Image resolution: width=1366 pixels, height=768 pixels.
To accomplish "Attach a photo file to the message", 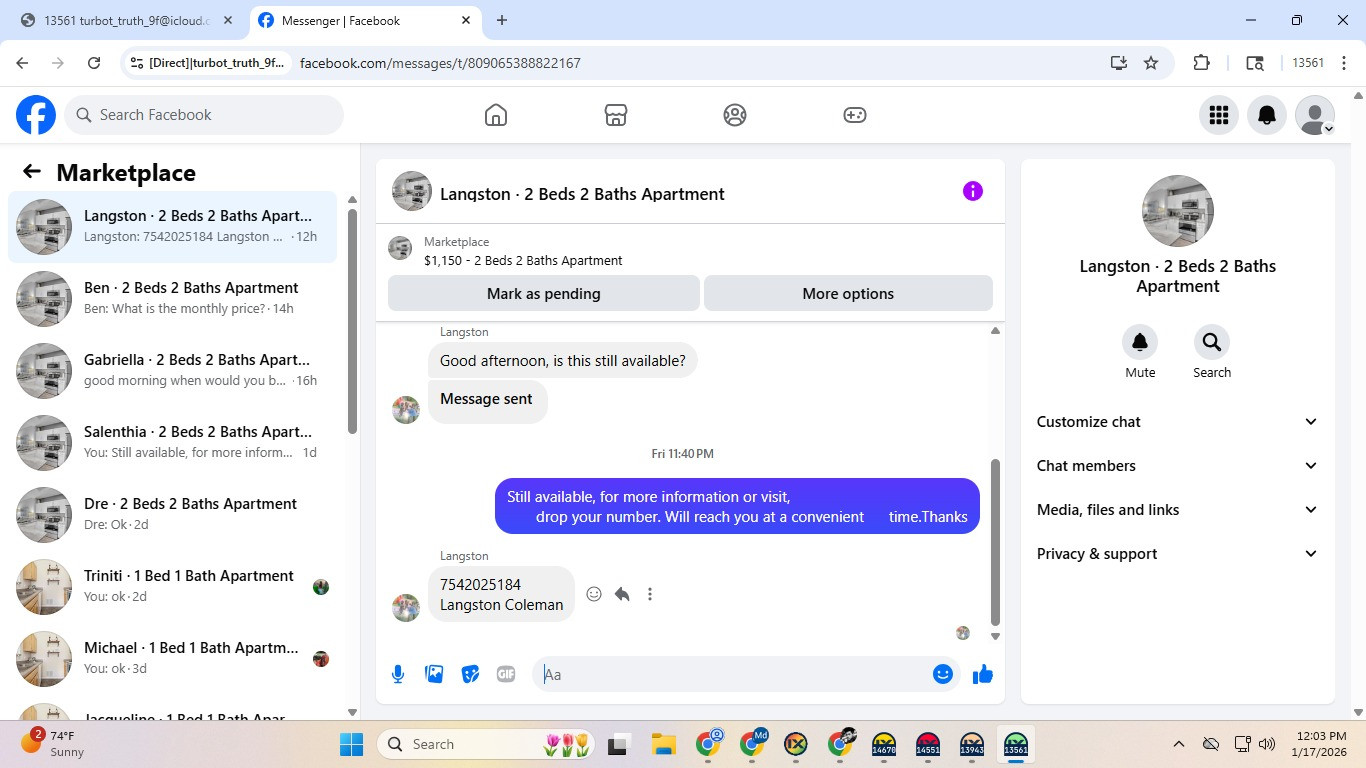I will pos(434,674).
